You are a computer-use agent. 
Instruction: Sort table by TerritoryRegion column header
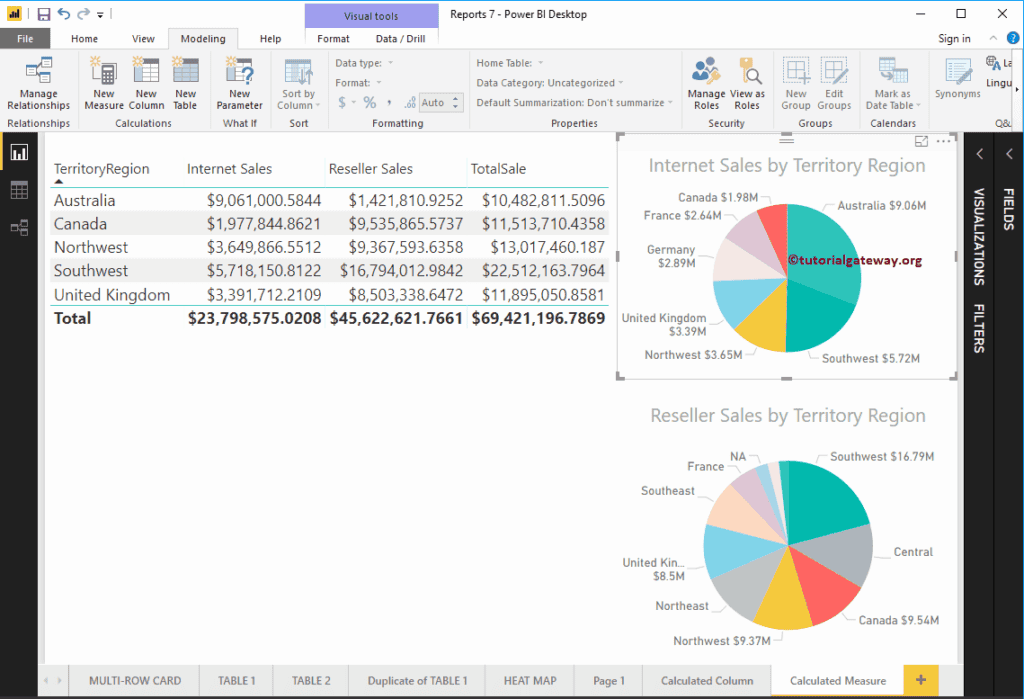coord(101,169)
